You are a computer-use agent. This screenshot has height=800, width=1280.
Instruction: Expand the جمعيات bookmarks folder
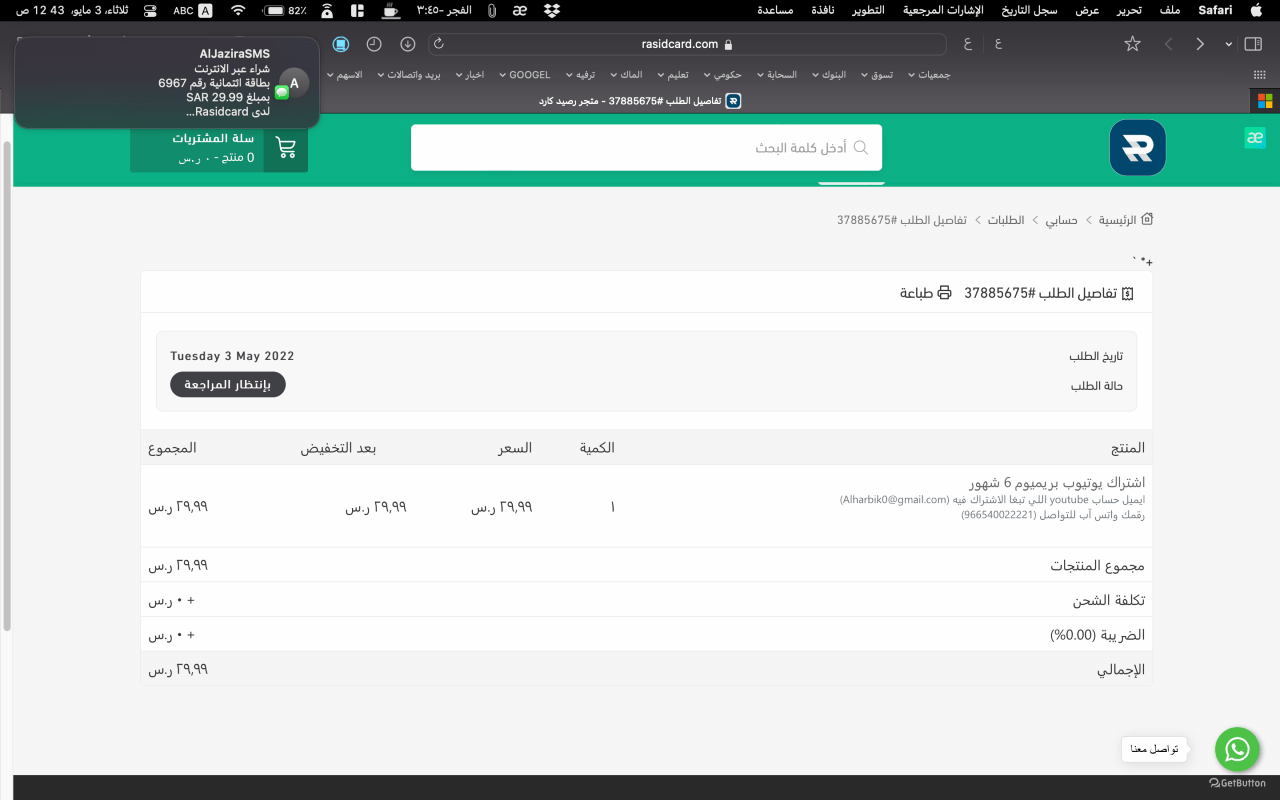click(930, 75)
